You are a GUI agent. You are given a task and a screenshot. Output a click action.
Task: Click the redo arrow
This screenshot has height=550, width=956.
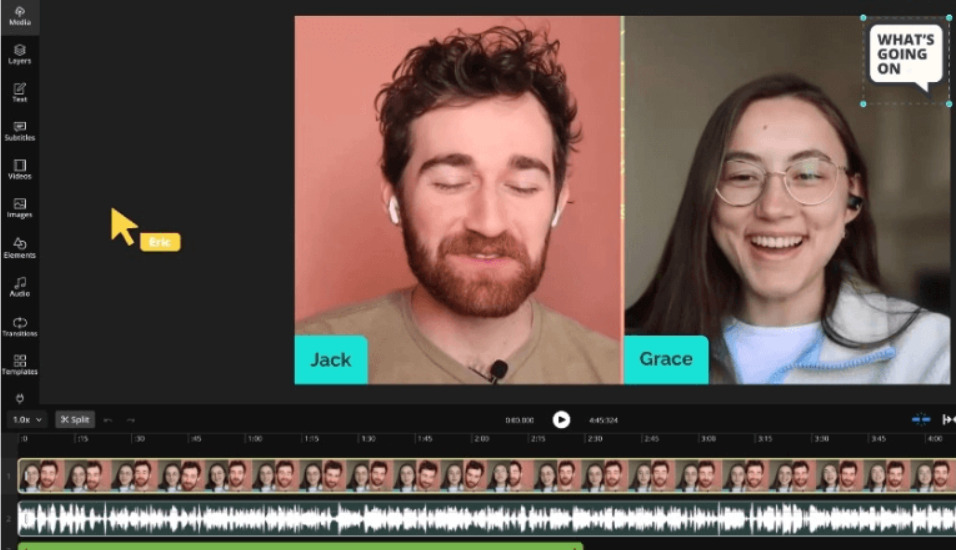point(130,420)
